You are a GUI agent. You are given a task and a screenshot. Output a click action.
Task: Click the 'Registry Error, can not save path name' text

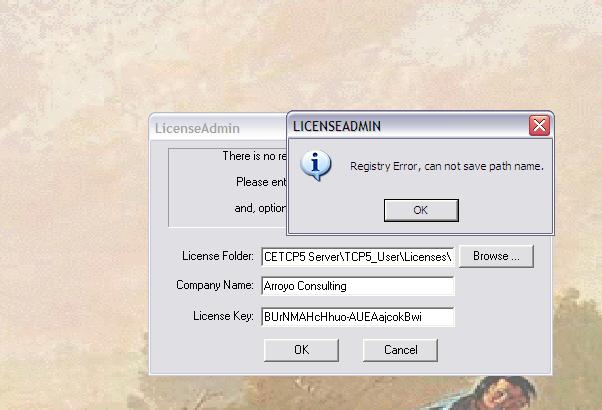point(447,166)
